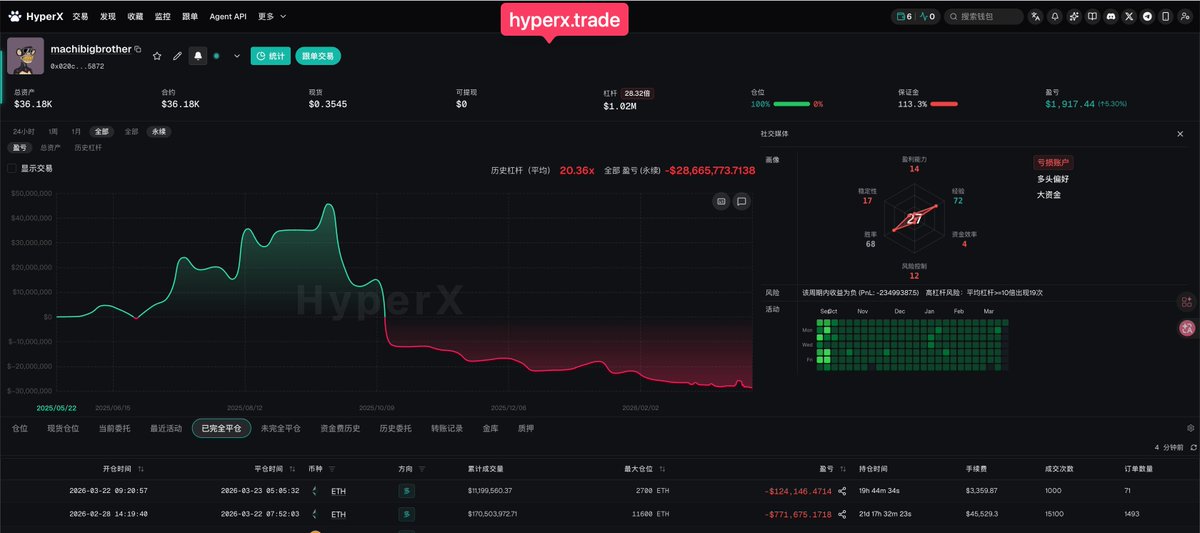Open the 收藏 menu
Viewport: 1200px width, 533px height.
click(135, 17)
